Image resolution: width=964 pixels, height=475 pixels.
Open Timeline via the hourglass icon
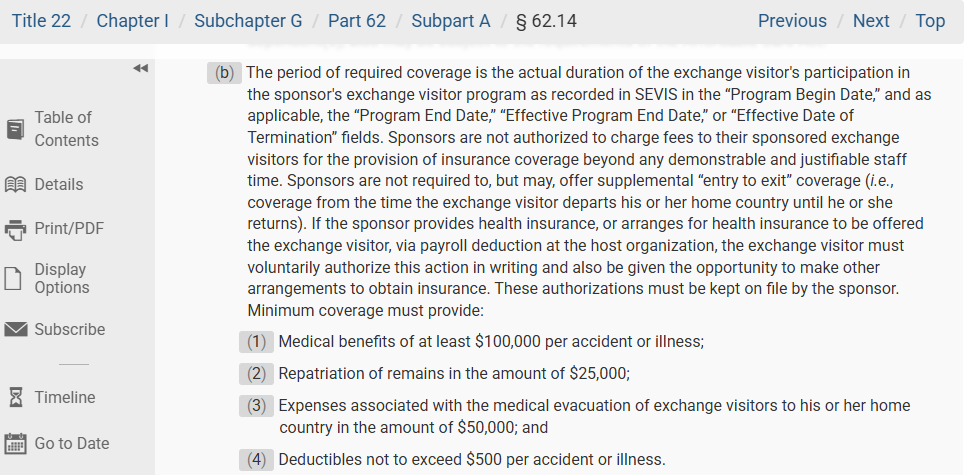click(15, 398)
